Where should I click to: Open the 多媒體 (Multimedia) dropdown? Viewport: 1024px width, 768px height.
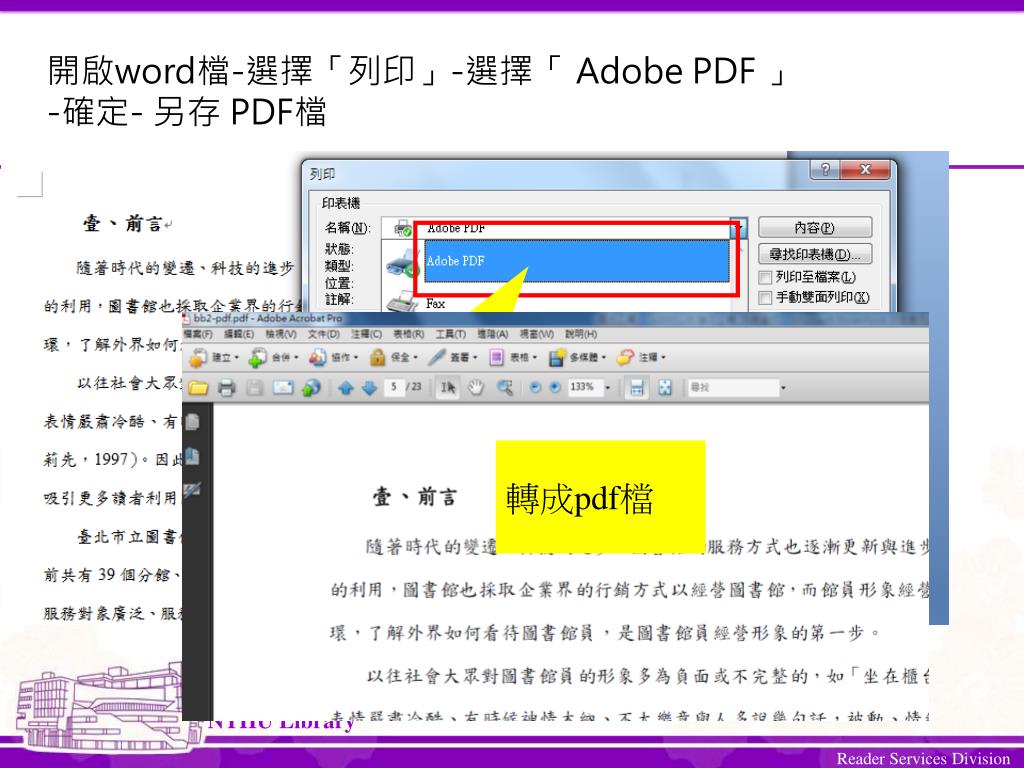pyautogui.click(x=578, y=357)
